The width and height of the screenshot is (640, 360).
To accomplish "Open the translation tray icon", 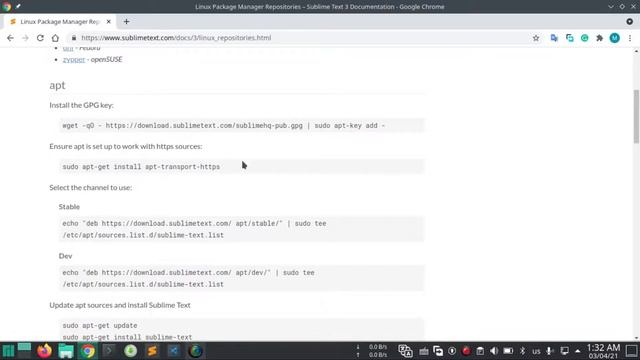I will point(405,351).
